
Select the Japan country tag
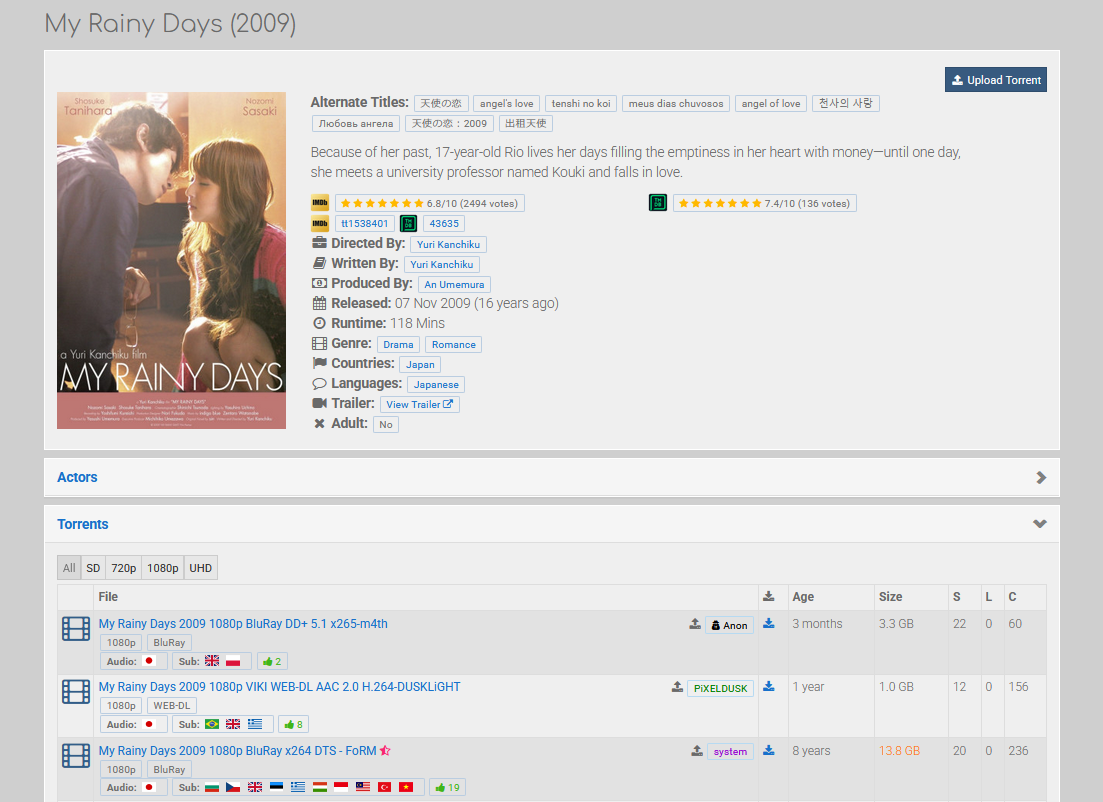[420, 364]
